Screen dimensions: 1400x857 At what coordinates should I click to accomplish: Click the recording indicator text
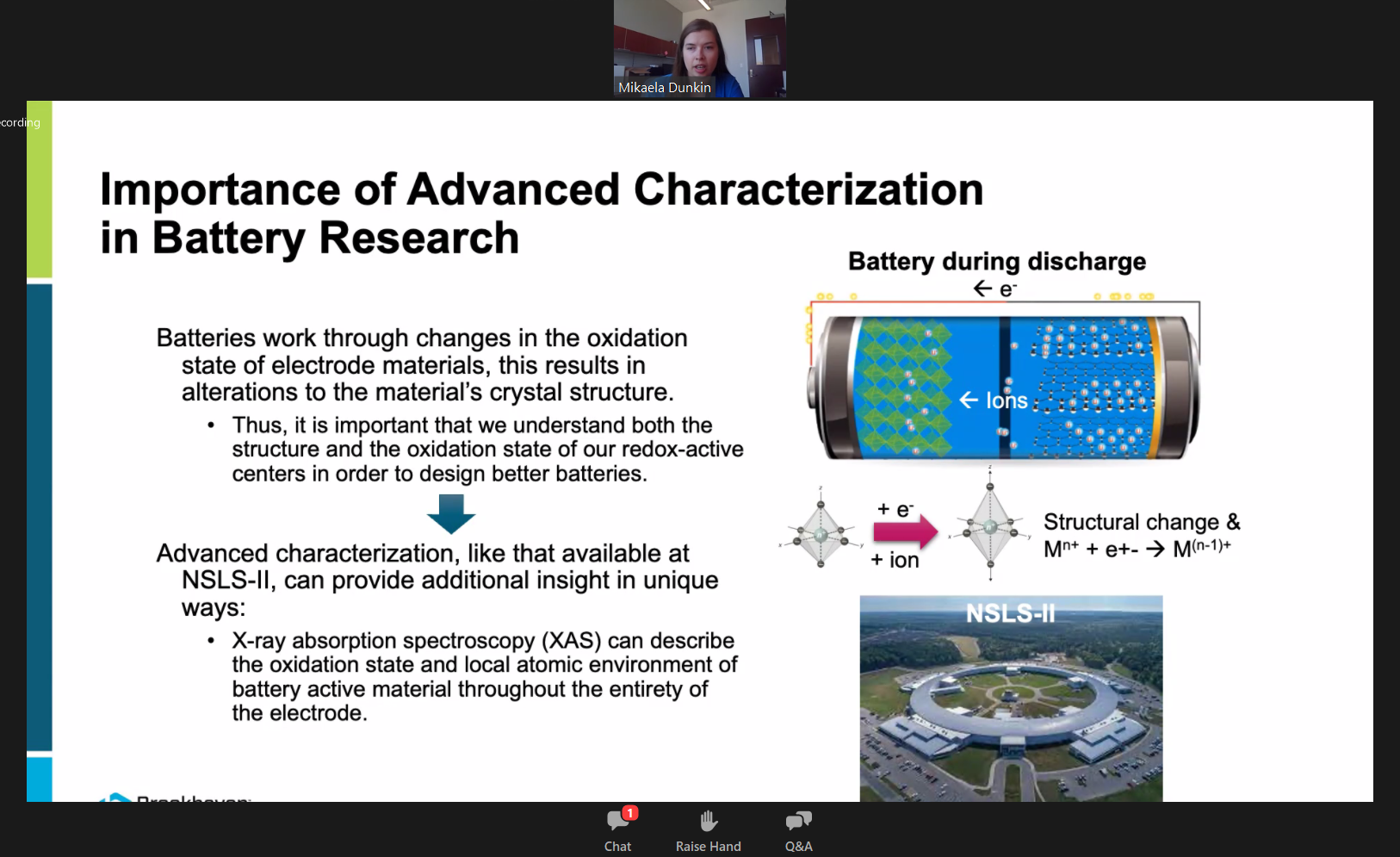tap(20, 122)
